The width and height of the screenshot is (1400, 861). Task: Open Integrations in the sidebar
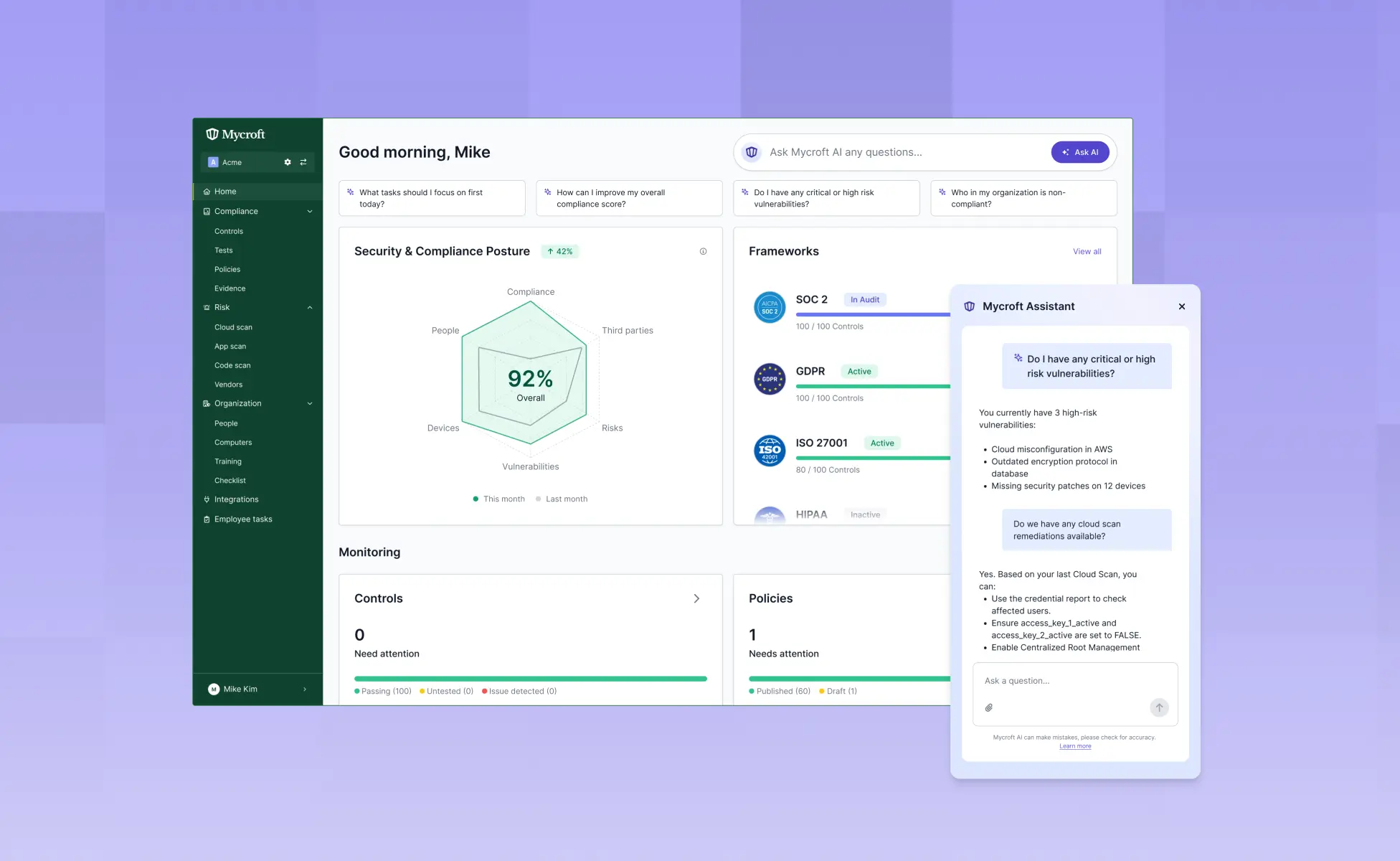click(236, 499)
